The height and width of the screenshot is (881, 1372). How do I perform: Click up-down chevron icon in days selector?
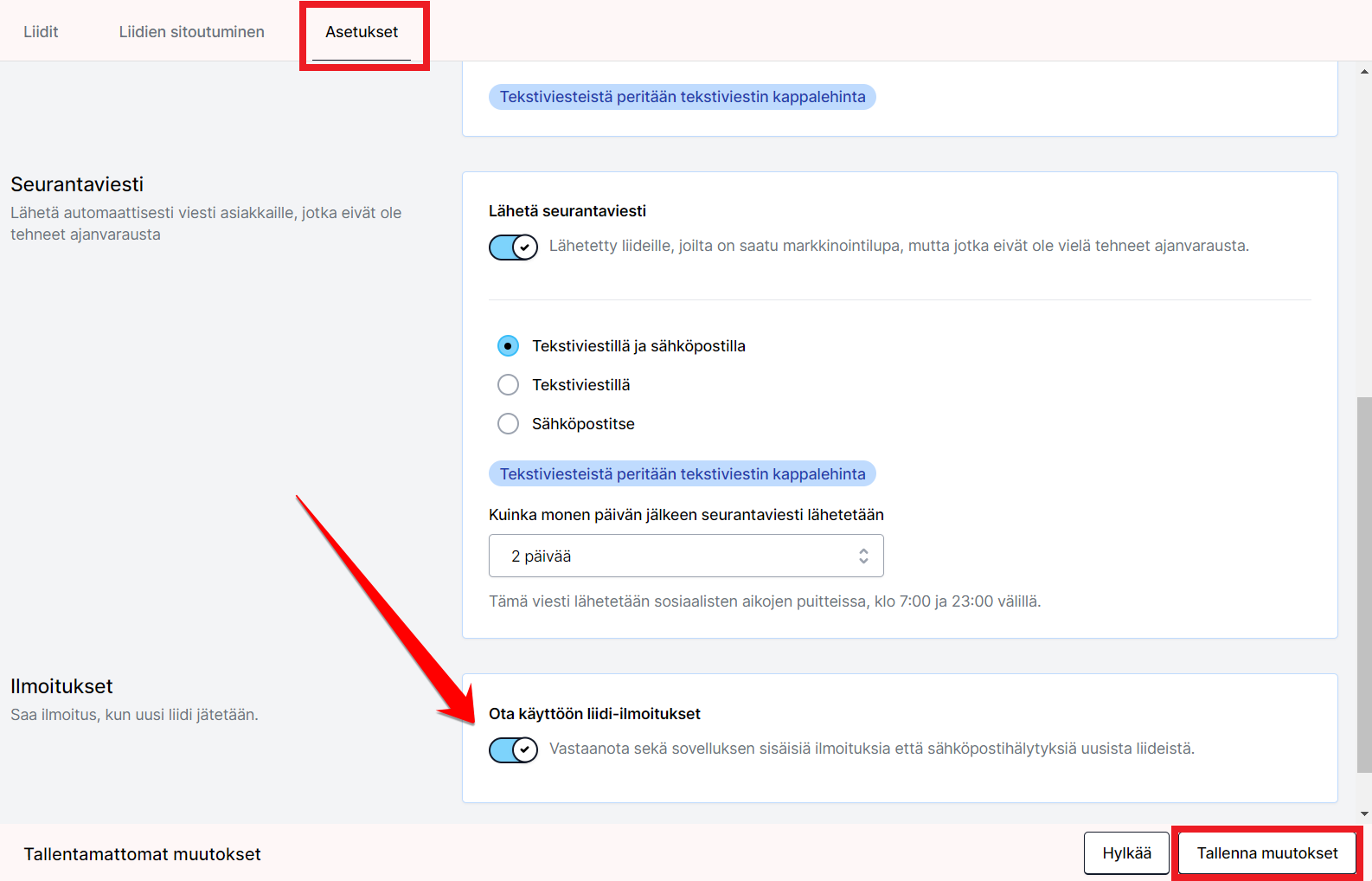pos(863,556)
